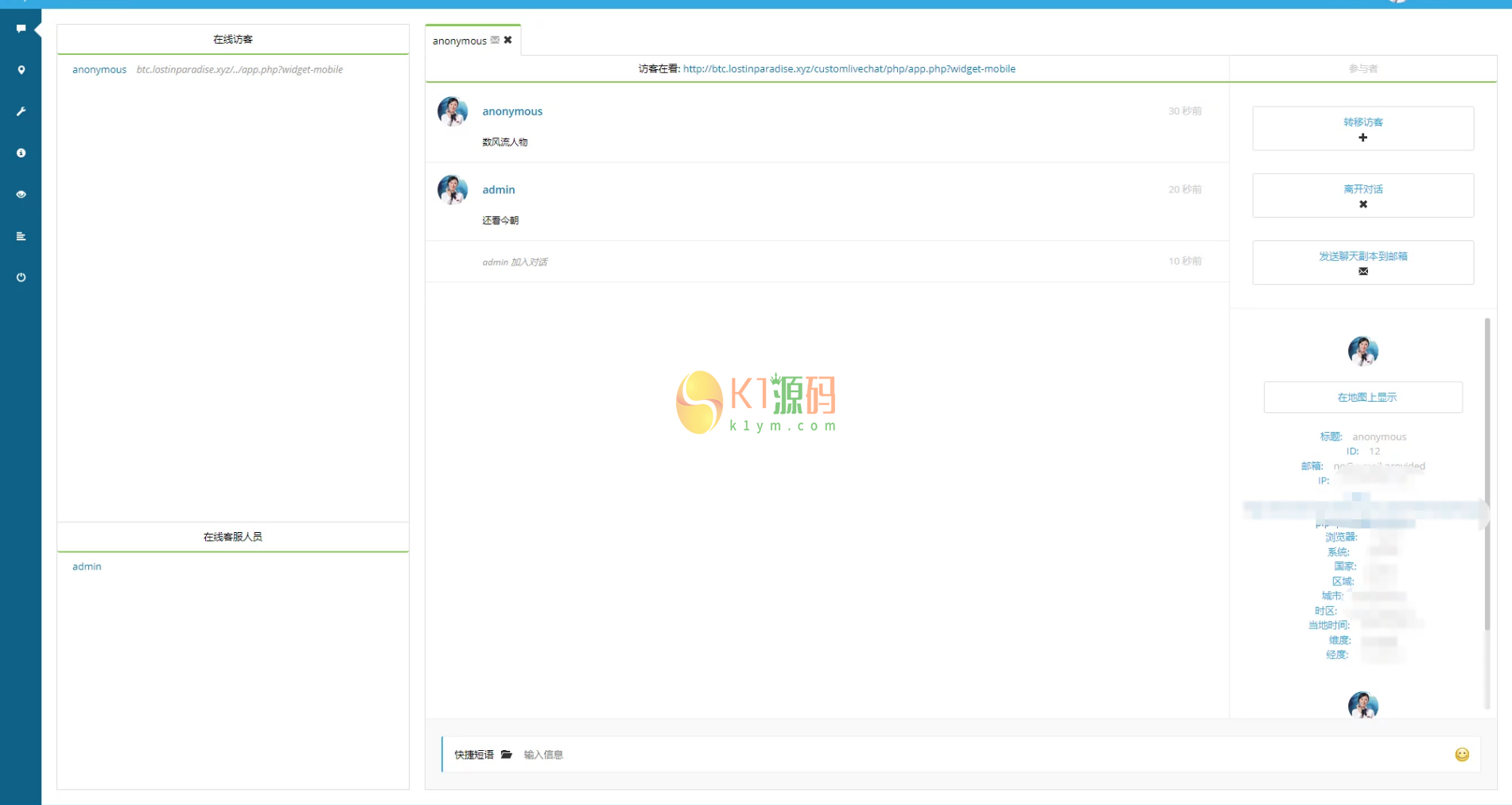1512x805 pixels.
Task: Open the chat panel from the sidebar
Action: pos(21,29)
